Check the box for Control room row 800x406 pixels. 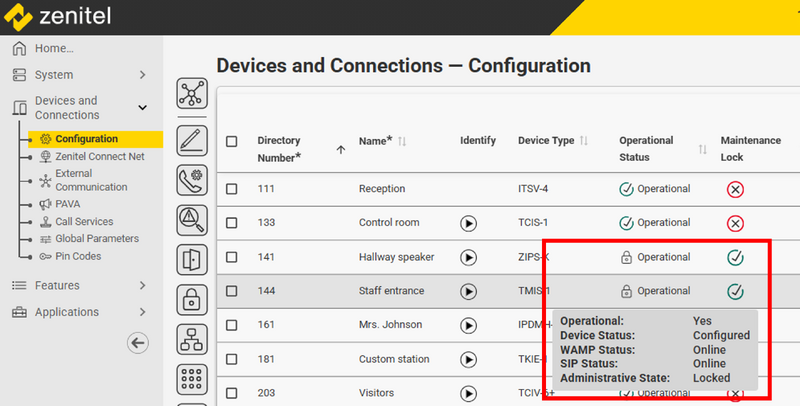(232, 223)
